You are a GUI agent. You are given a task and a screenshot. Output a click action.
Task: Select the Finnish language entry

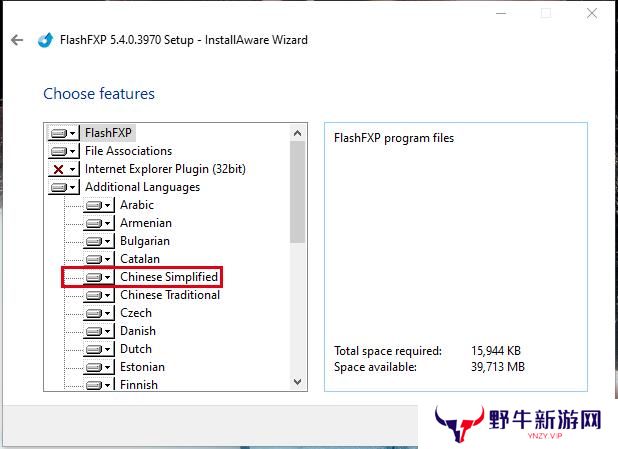139,385
